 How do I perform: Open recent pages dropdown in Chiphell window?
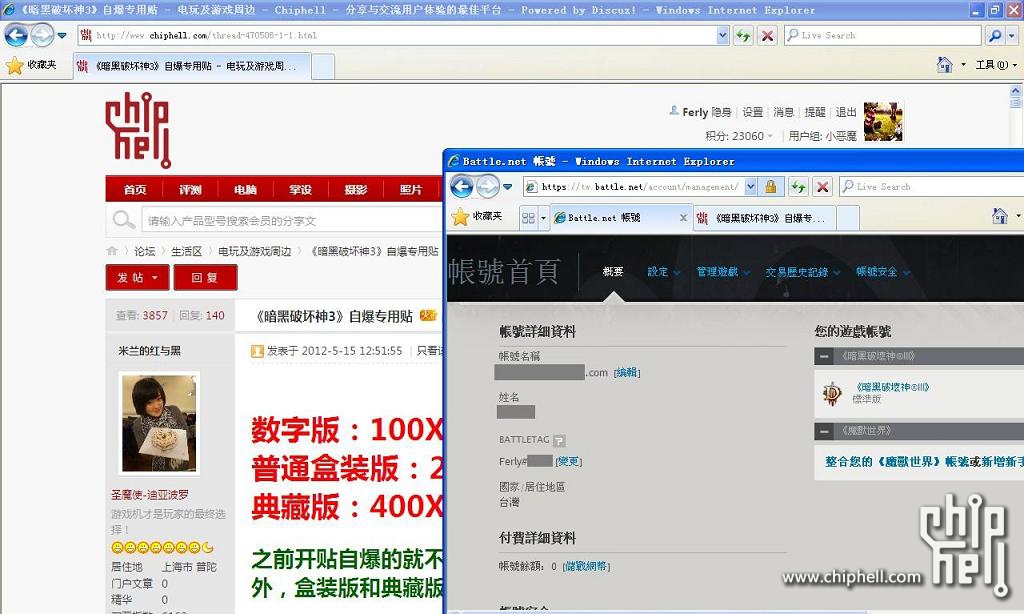62,35
